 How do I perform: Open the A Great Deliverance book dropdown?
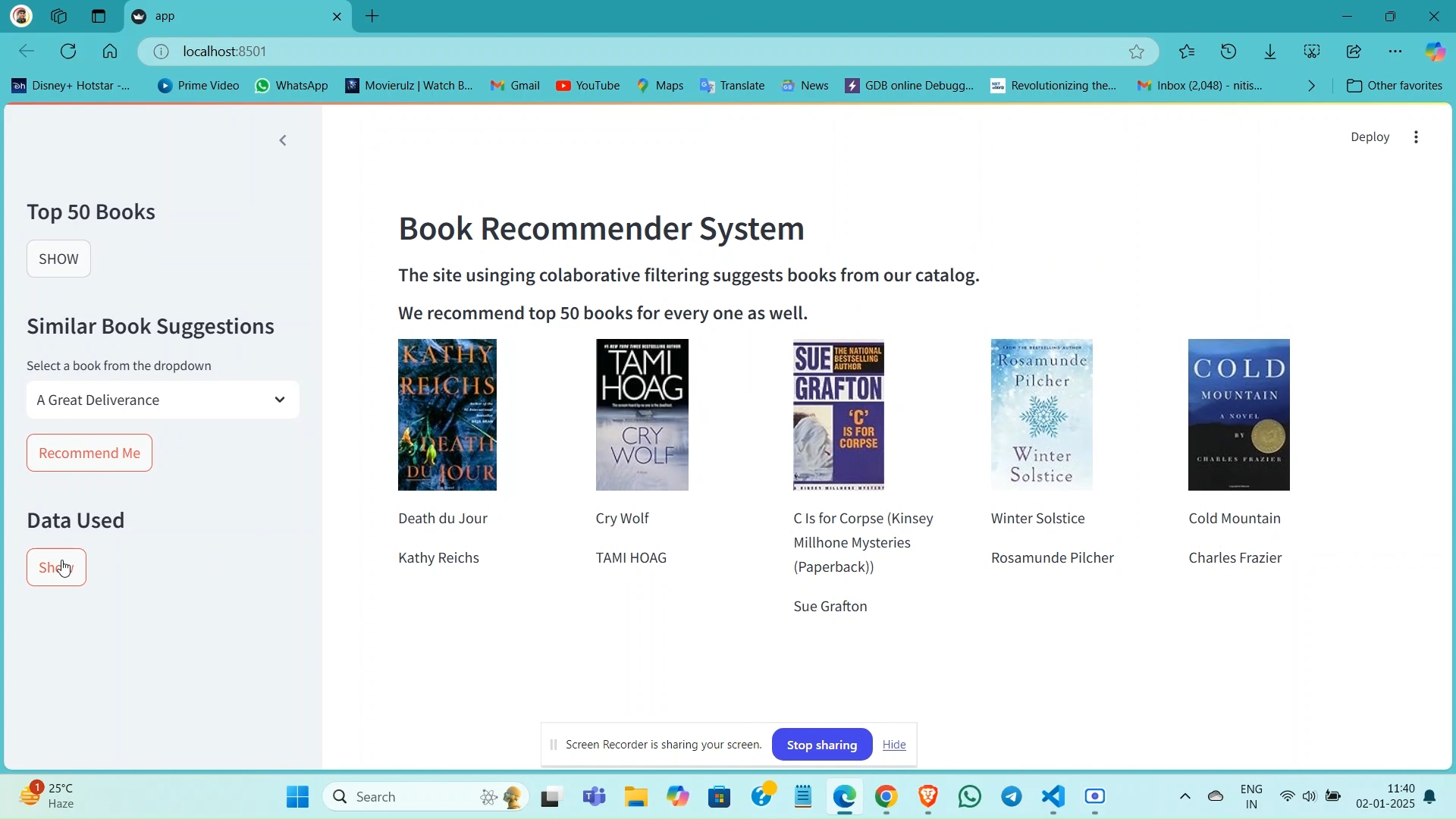click(163, 400)
